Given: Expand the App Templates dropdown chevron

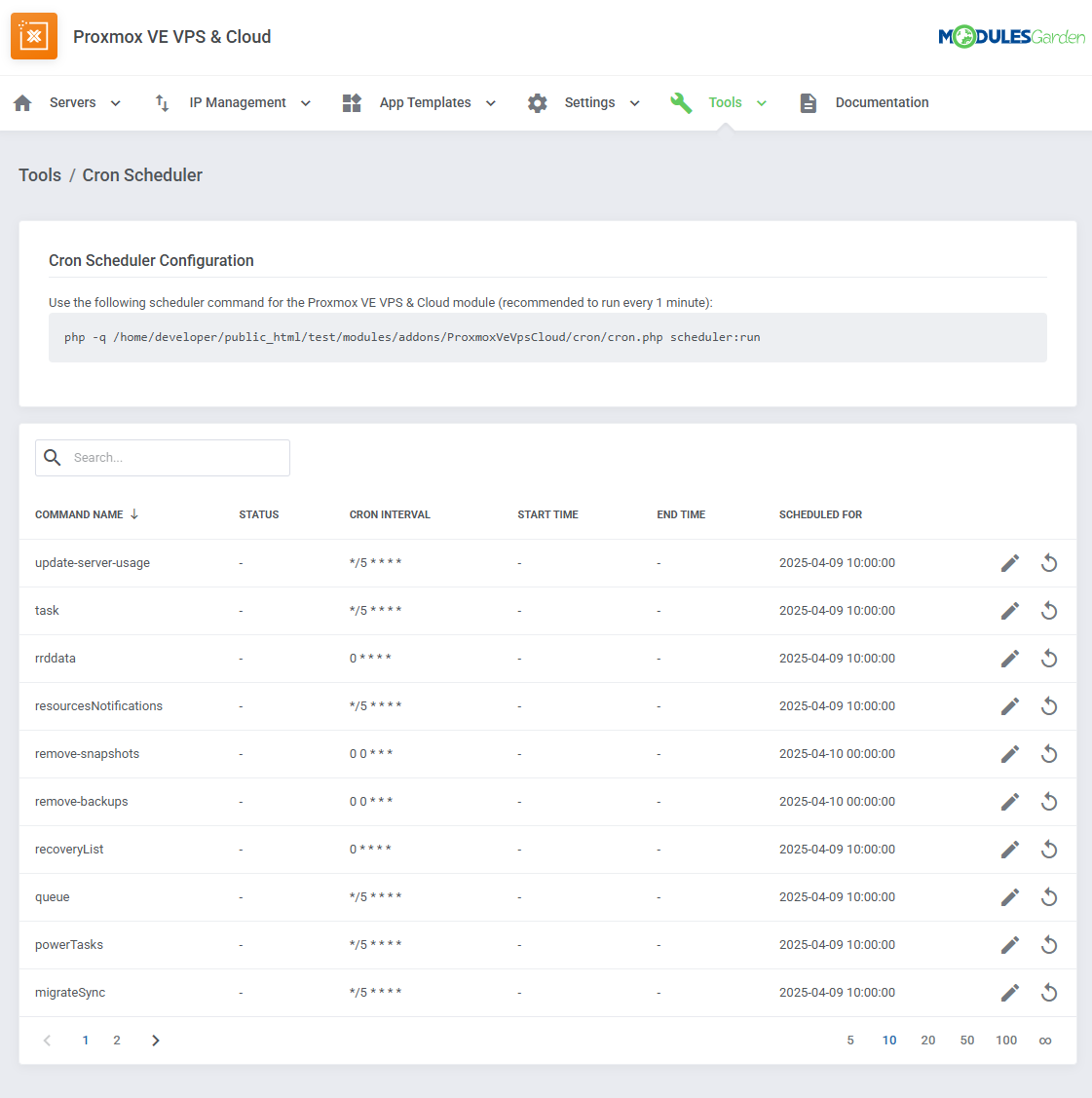Looking at the screenshot, I should pos(491,103).
